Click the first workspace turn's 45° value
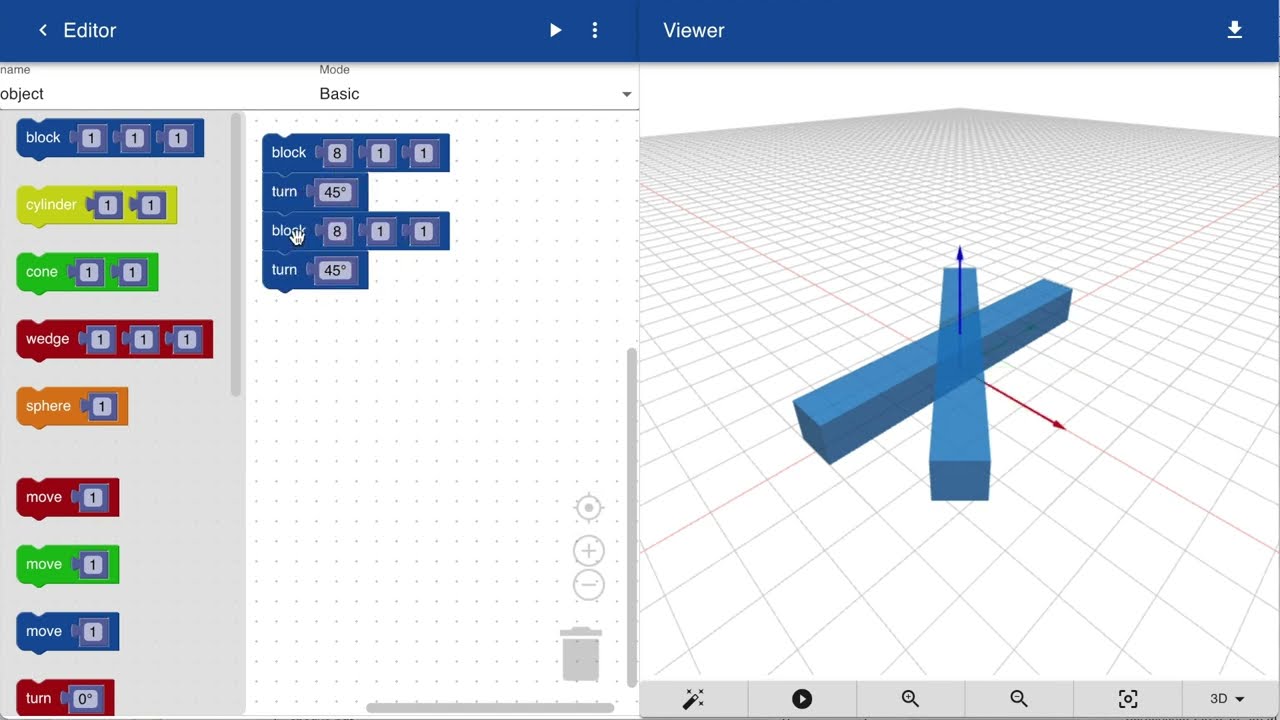This screenshot has width=1280, height=720. click(x=335, y=193)
